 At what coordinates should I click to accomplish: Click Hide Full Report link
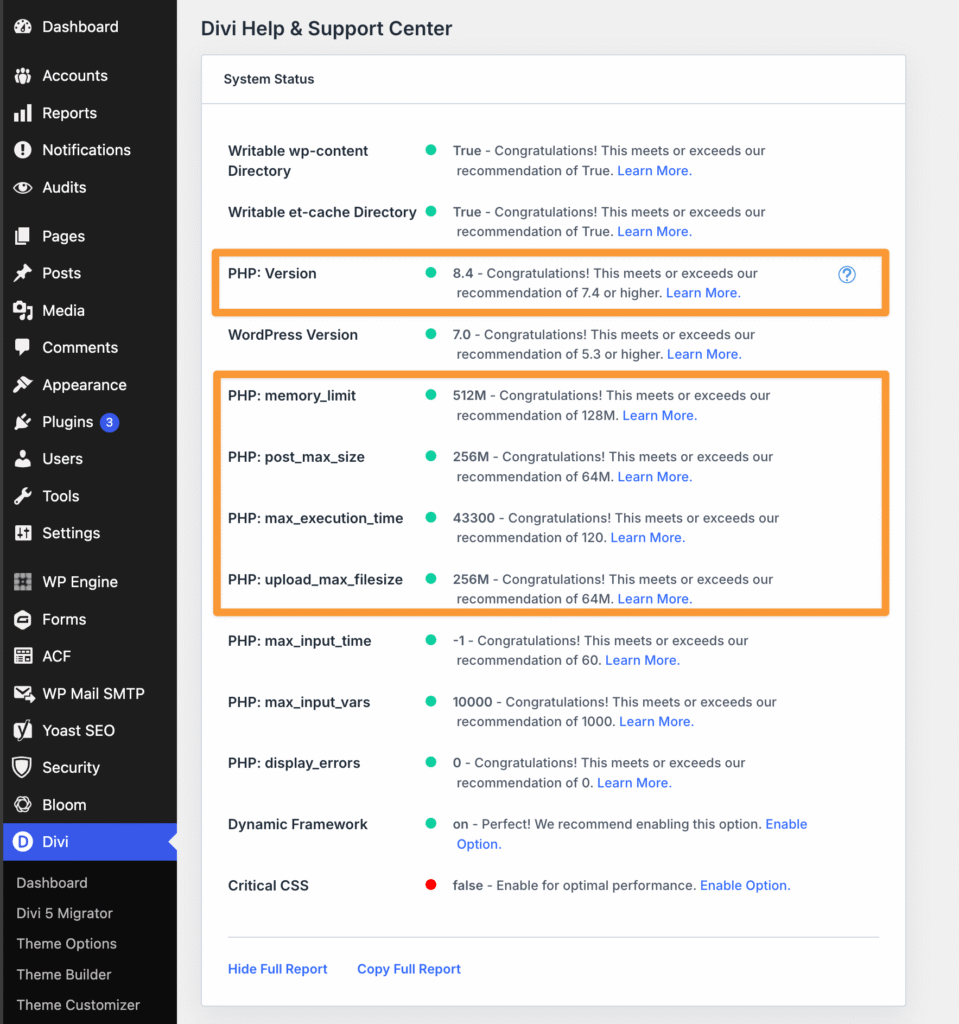[277, 969]
